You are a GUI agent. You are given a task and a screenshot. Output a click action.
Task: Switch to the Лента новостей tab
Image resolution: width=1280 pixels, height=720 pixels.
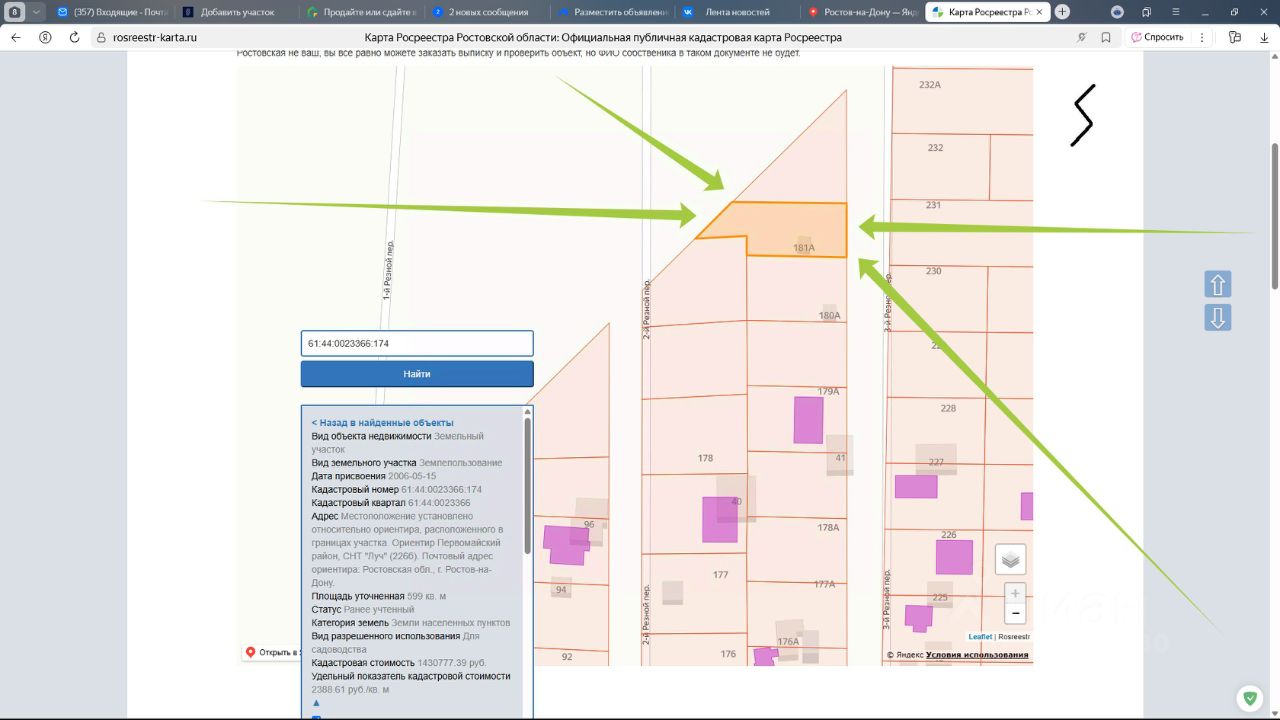point(736,12)
